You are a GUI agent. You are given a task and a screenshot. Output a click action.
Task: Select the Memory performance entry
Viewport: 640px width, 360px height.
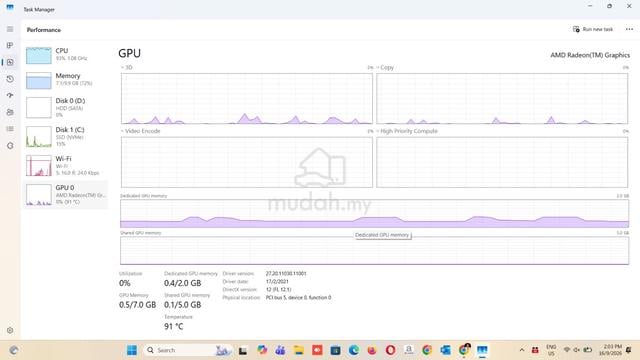[65, 80]
